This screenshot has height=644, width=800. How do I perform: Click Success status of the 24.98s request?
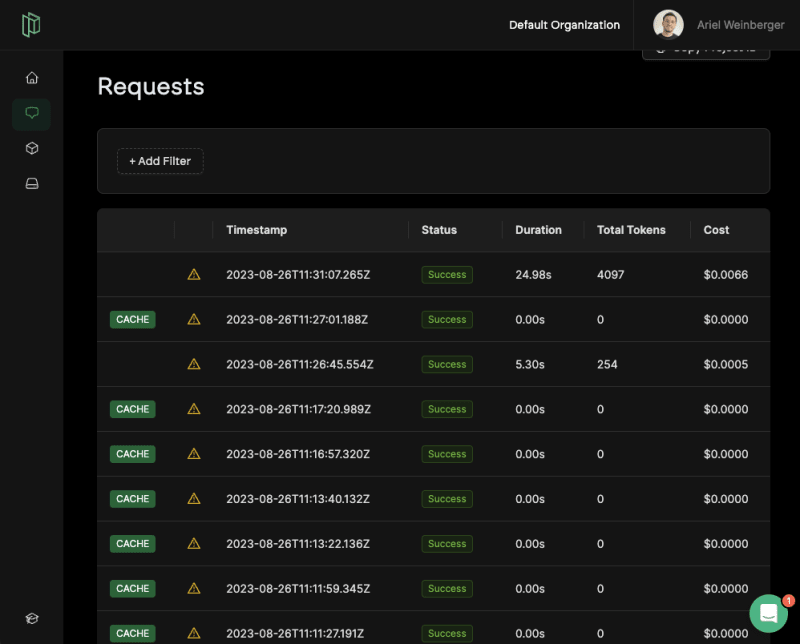click(x=447, y=275)
